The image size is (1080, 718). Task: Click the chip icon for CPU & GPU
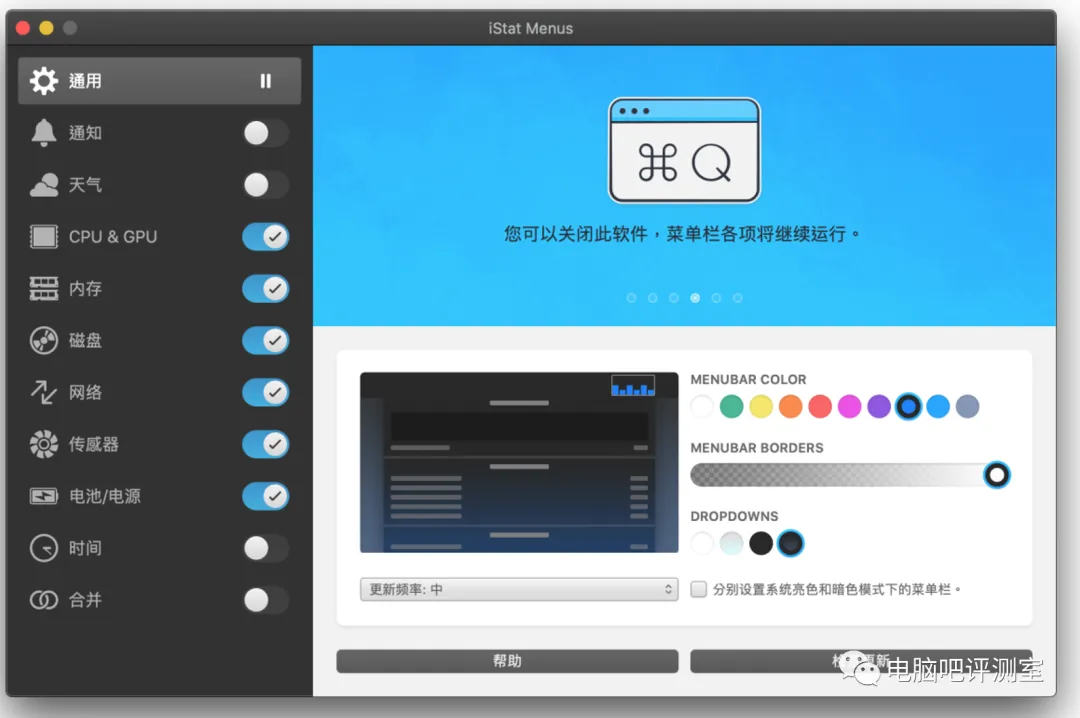[43, 236]
